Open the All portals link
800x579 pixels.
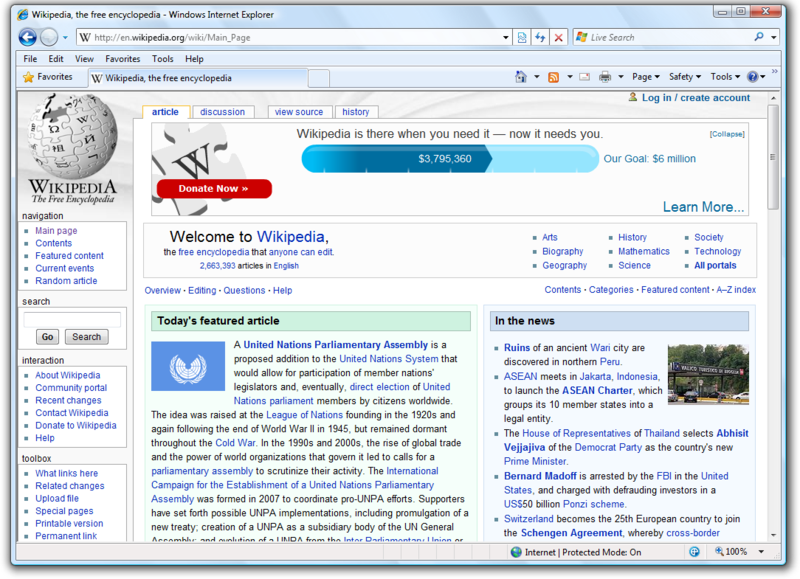coord(715,265)
